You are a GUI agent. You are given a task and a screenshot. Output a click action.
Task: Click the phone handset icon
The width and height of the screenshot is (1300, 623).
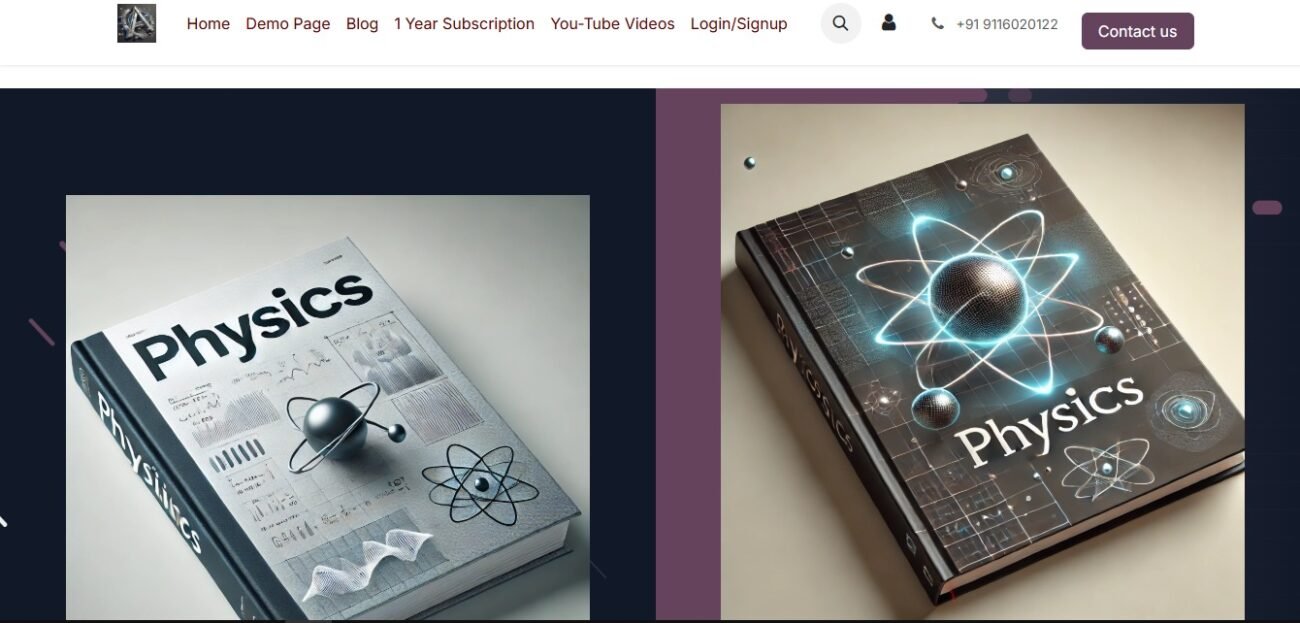click(x=937, y=24)
